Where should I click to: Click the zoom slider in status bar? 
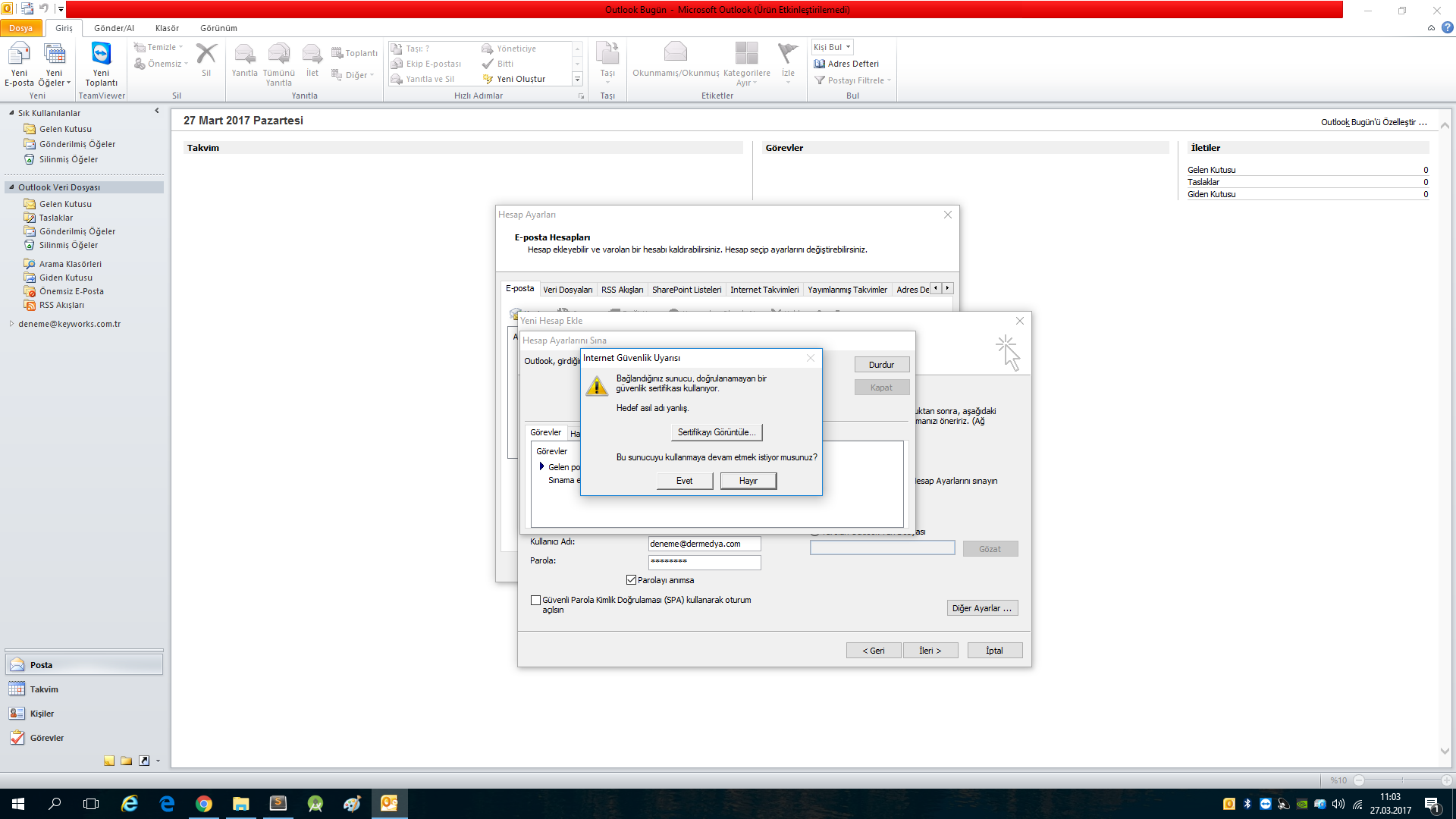point(1403,780)
